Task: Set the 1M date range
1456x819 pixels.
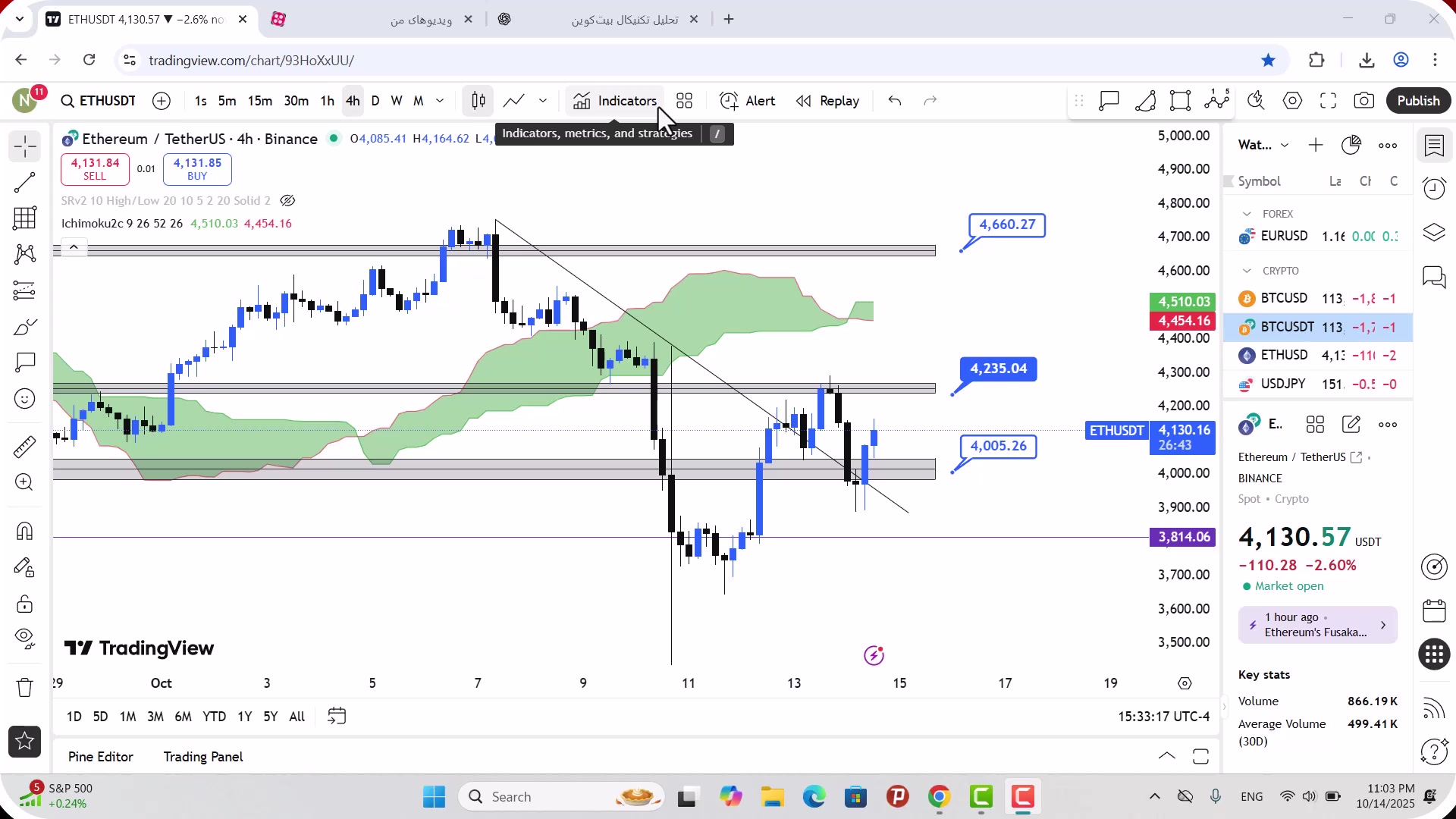Action: coord(127,717)
